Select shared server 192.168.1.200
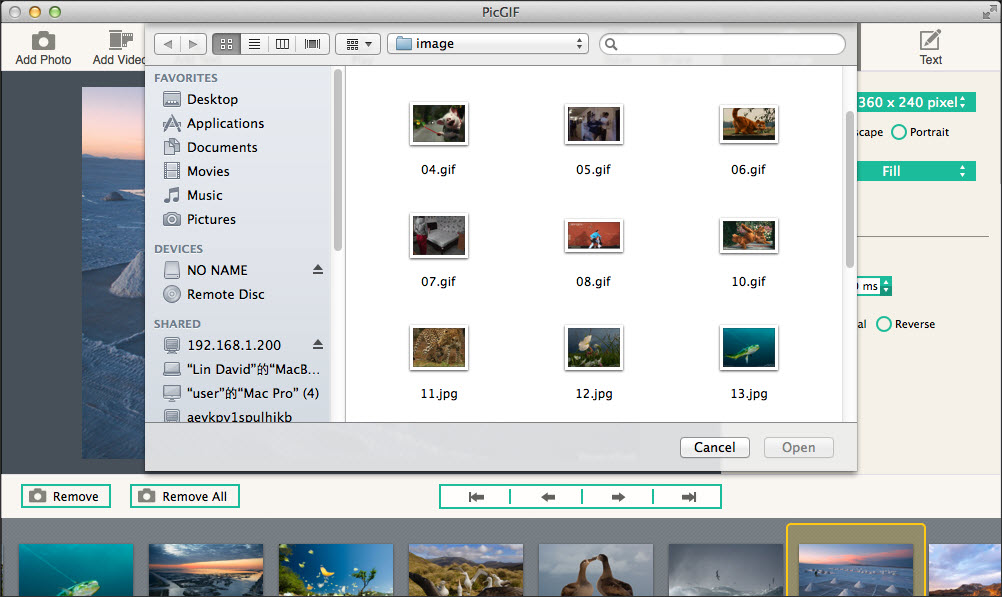 click(233, 345)
